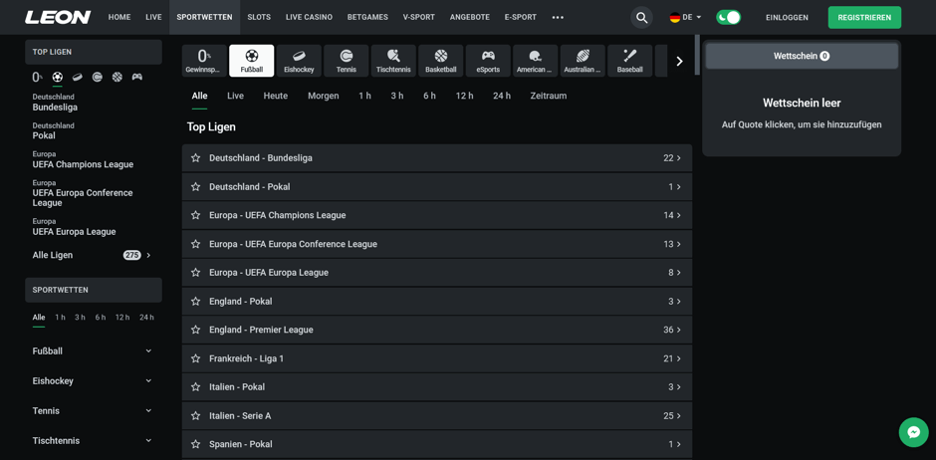
Task: Favorite England - Pokal with the star
Action: 195,301
